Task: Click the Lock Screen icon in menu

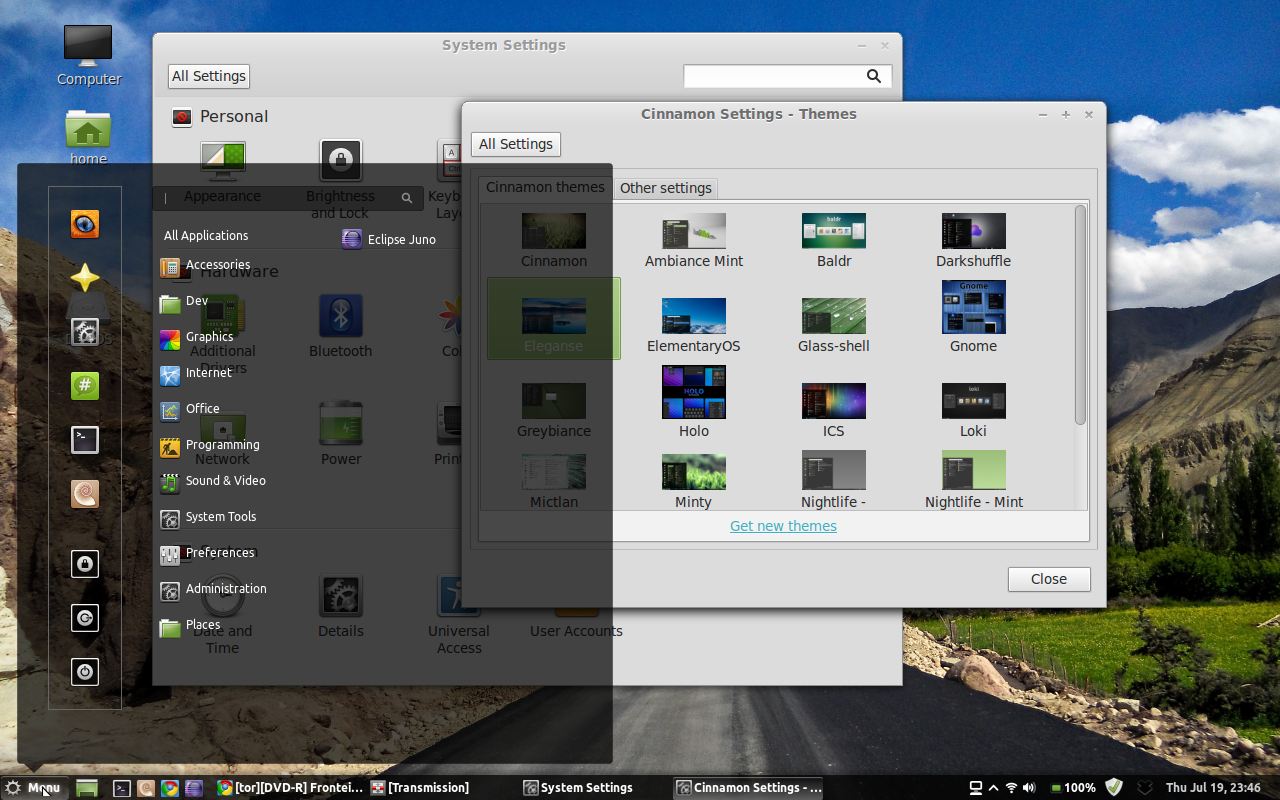Action: 85,564
